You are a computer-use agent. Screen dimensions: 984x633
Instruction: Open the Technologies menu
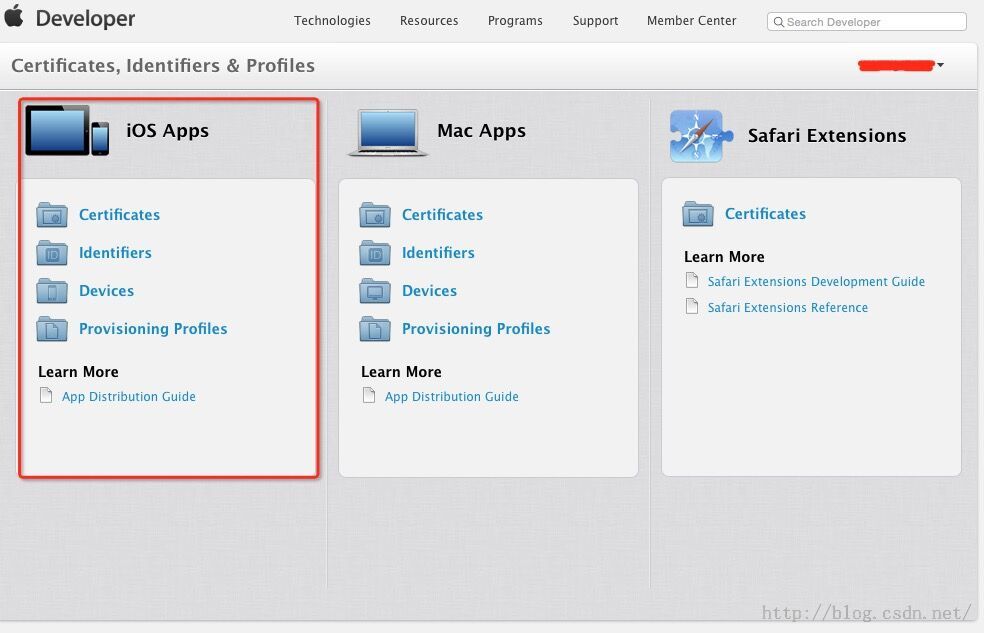click(332, 21)
